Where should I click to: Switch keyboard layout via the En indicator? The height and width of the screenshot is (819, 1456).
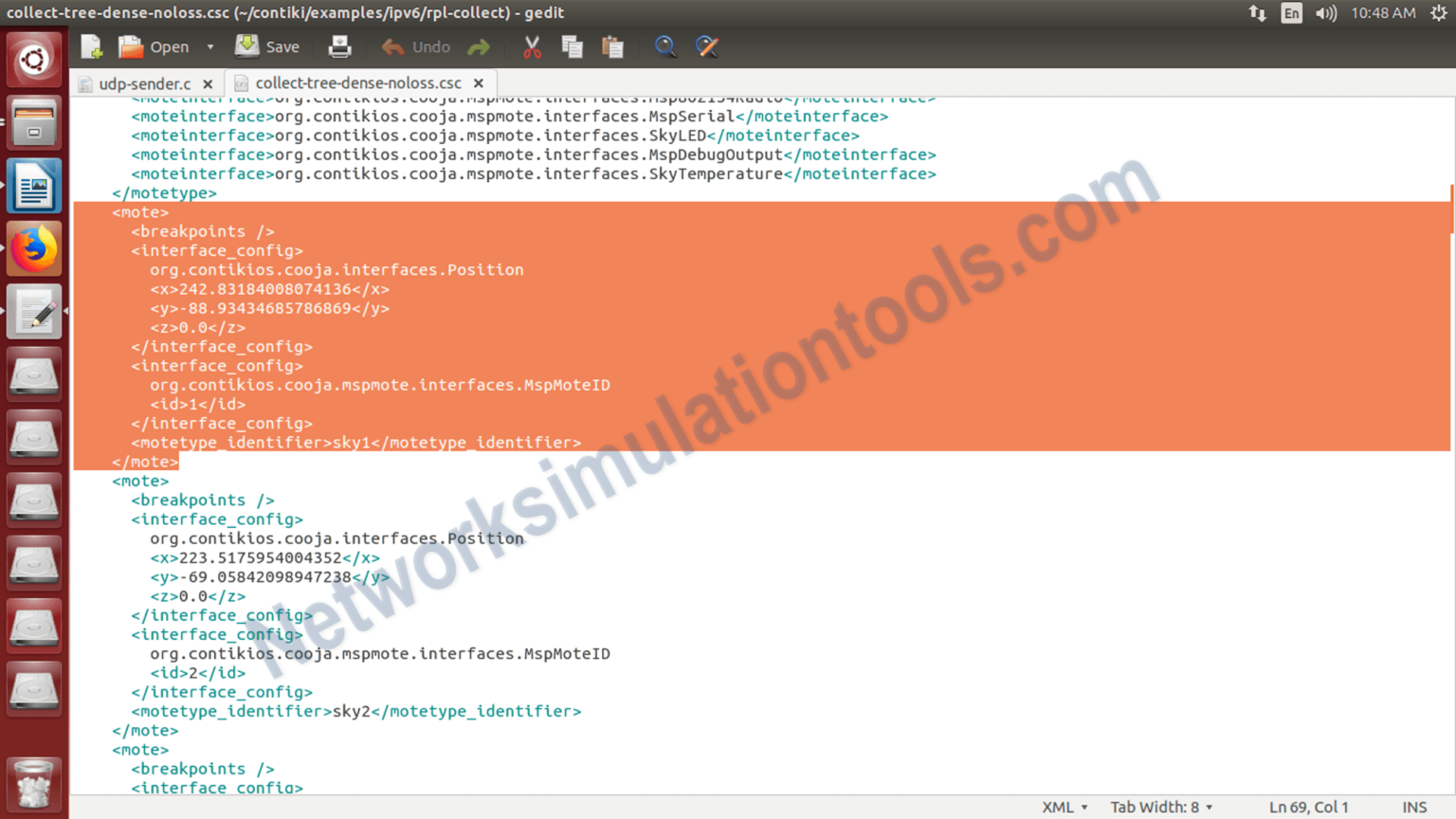(x=1291, y=13)
